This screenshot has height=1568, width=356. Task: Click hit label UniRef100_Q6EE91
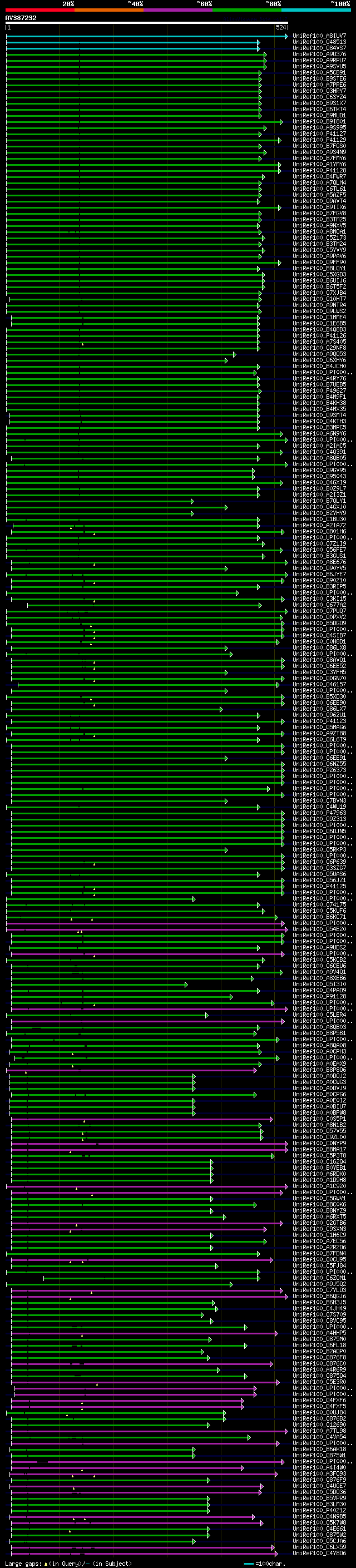[319, 757]
